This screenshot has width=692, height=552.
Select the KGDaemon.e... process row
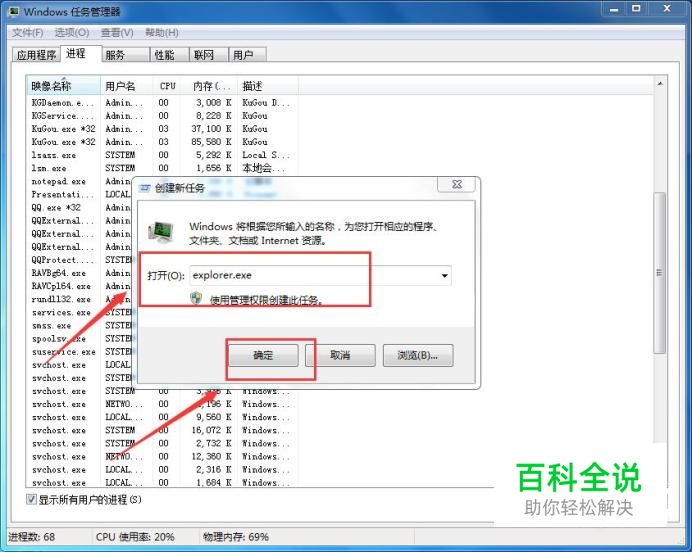click(161, 103)
